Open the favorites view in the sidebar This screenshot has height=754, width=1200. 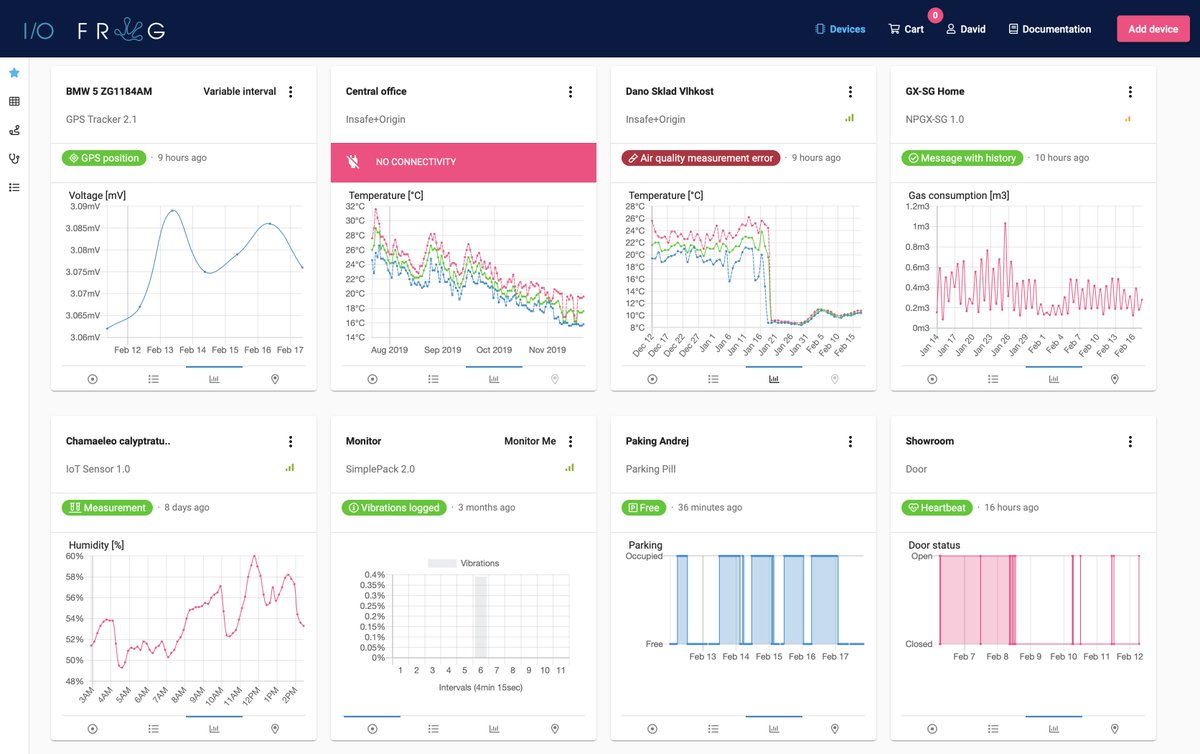14,72
